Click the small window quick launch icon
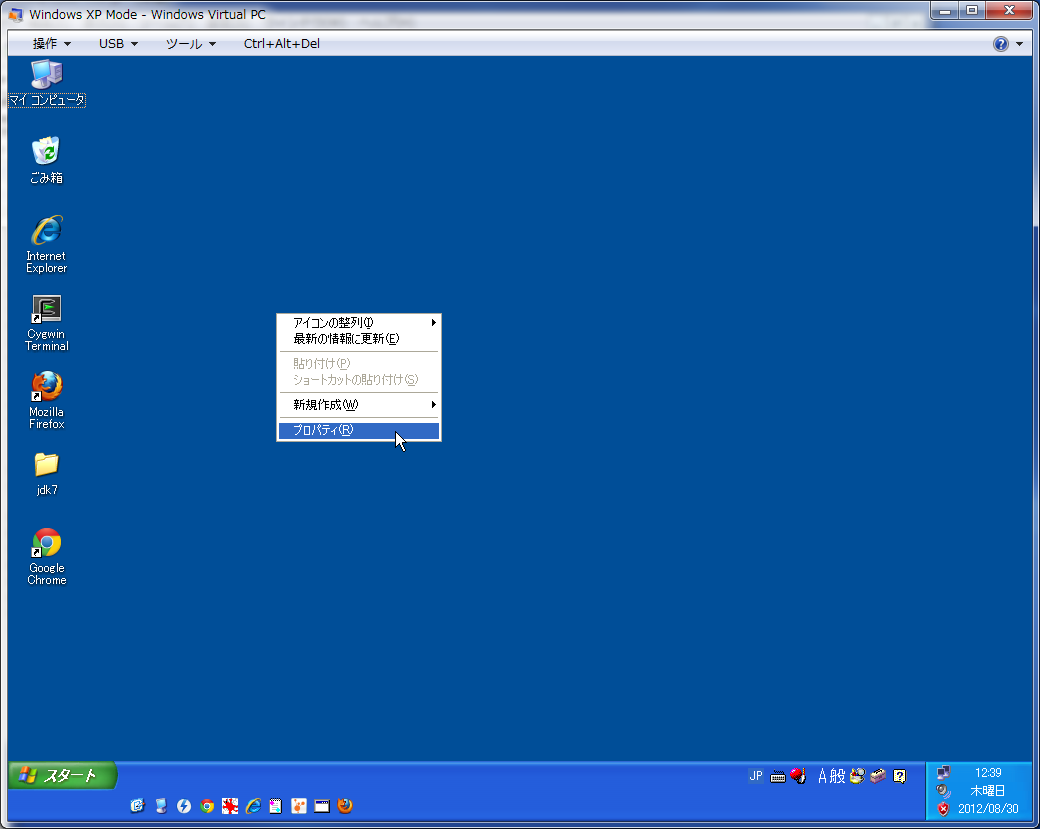1040x829 pixels. 322,806
